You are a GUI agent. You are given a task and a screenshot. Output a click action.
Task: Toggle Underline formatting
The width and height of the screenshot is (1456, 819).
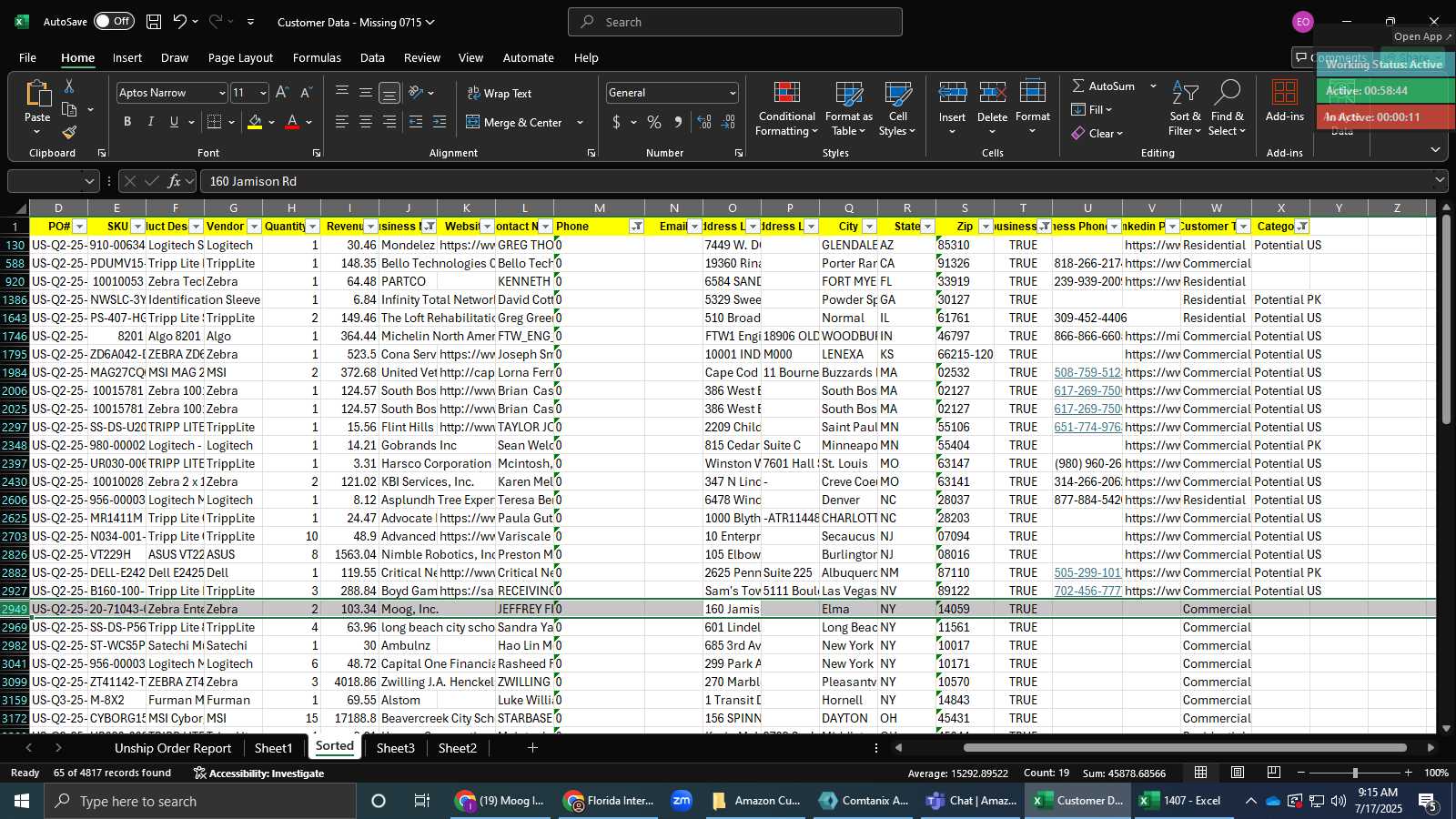(174, 122)
